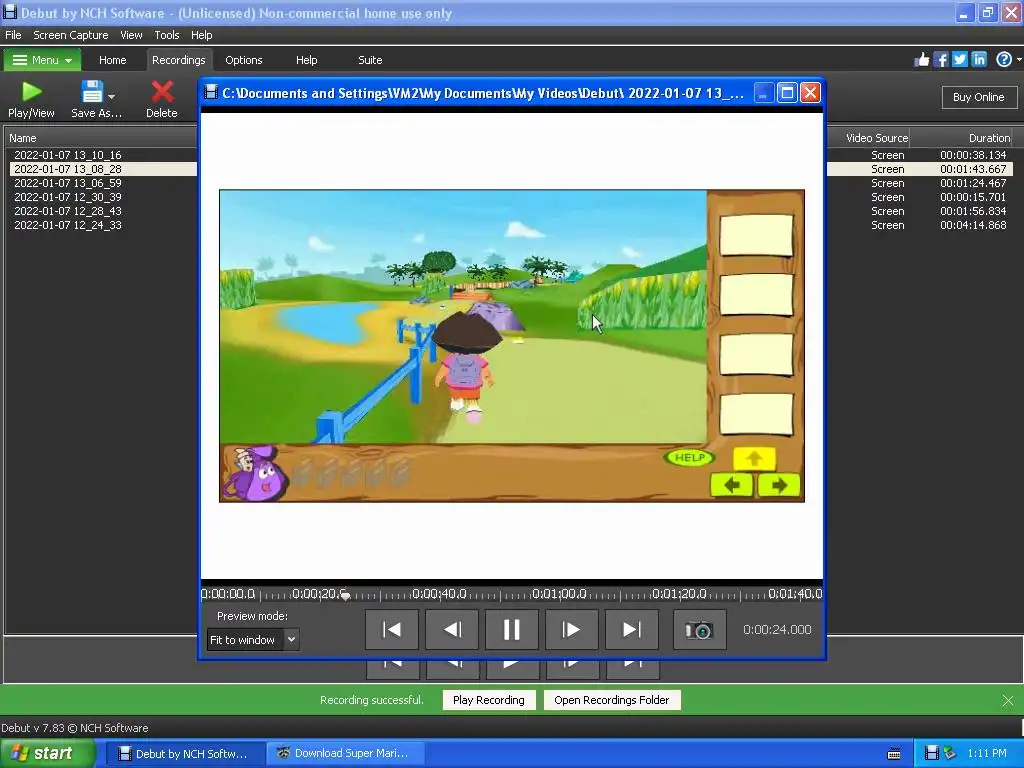Click the Buy Online button
The width and height of the screenshot is (1024, 768).
[x=978, y=97]
